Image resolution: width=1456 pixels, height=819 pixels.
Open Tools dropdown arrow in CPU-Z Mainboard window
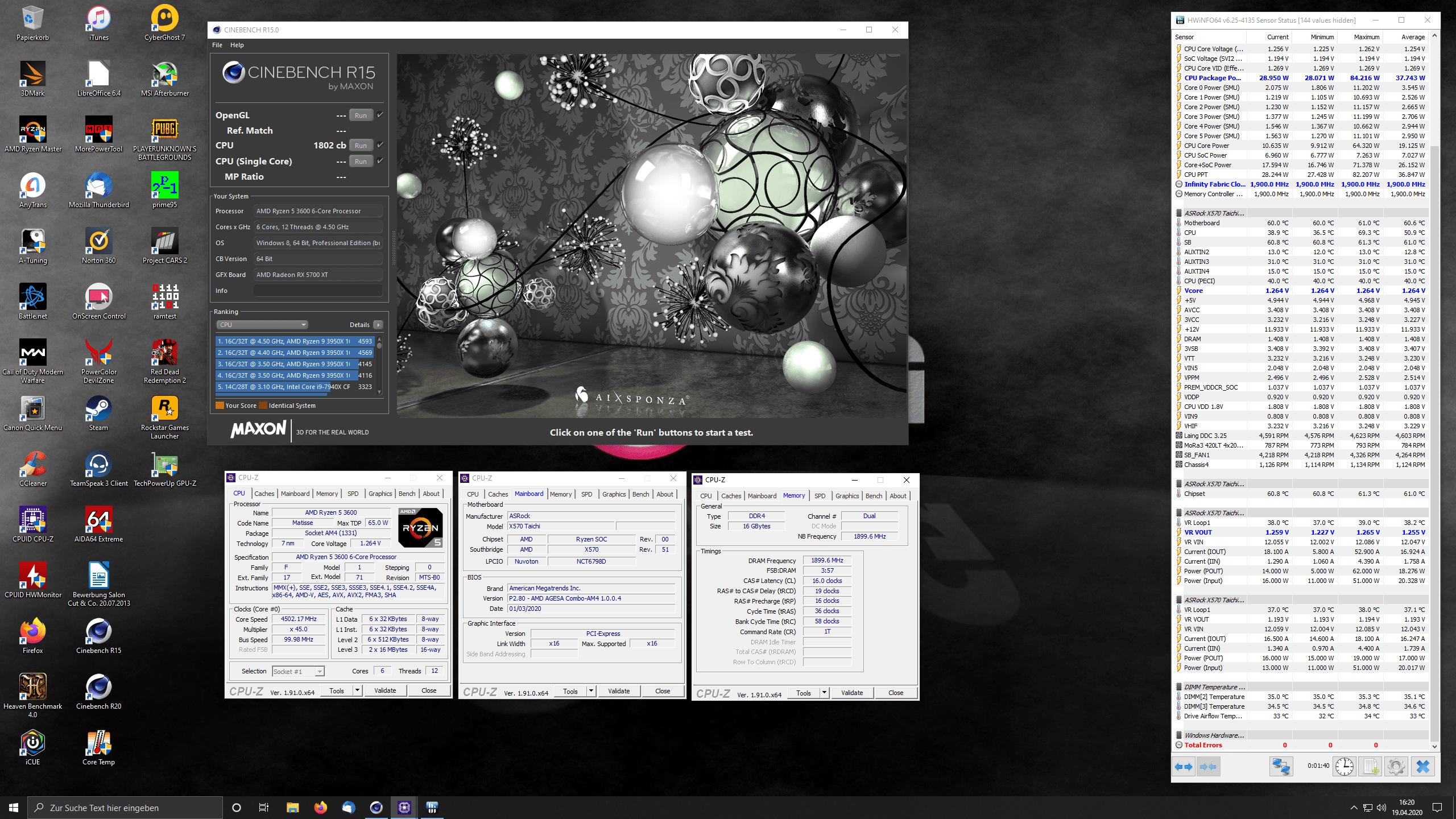[x=591, y=691]
